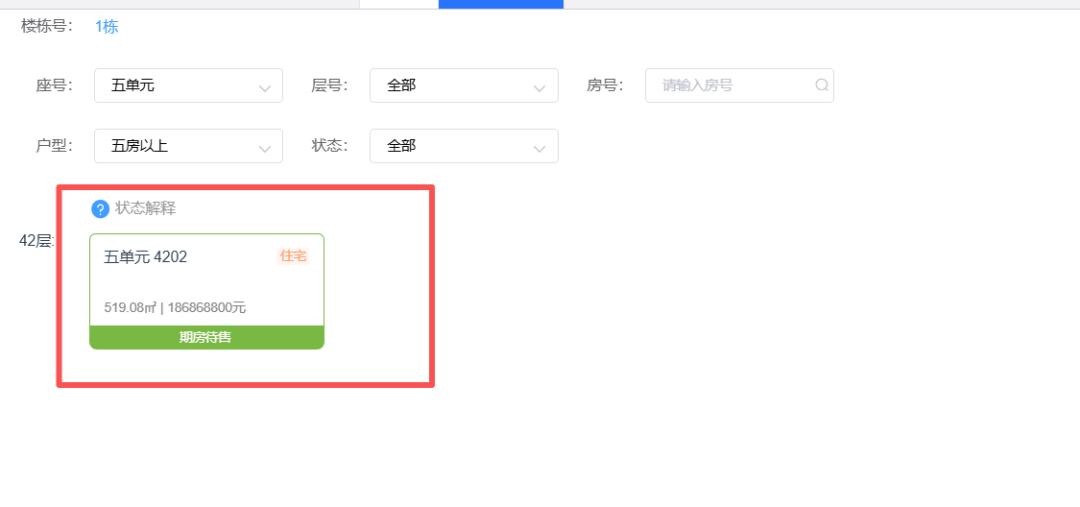Screen dimensions: 1080x507
Task: Select the white tab beside the blue tab
Action: (398, 4)
